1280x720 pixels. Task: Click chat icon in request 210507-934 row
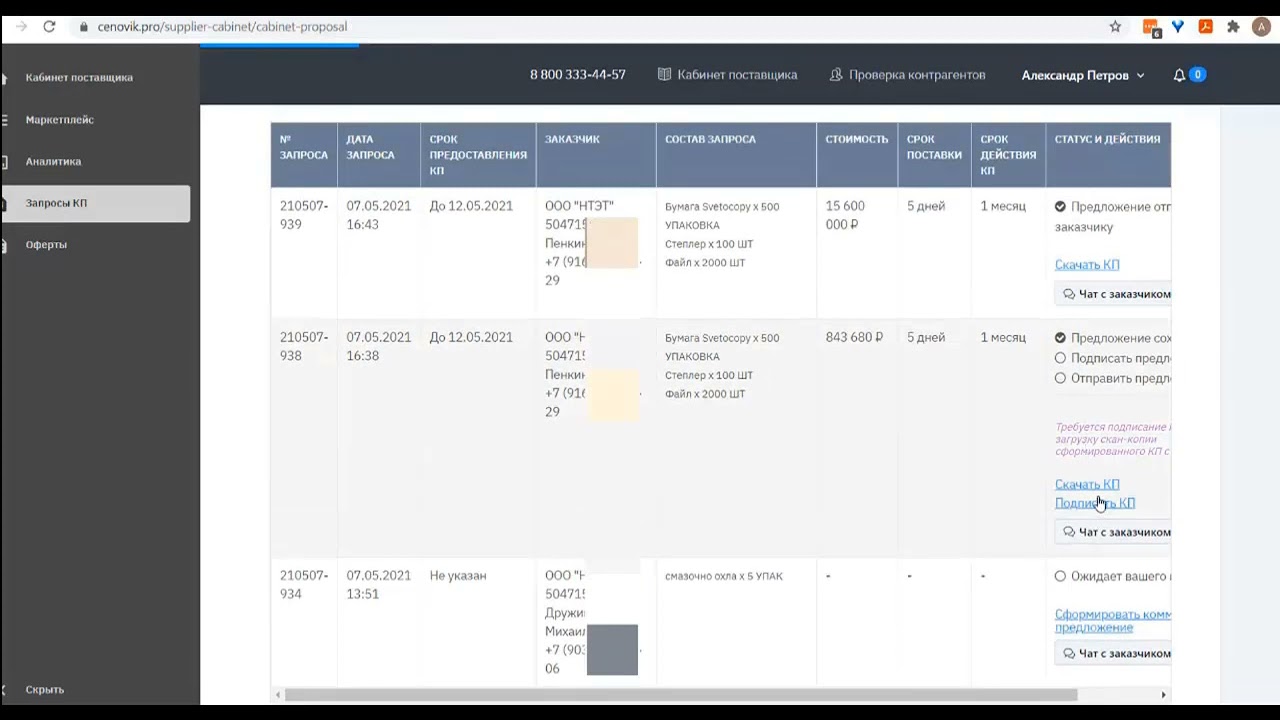click(x=1069, y=653)
